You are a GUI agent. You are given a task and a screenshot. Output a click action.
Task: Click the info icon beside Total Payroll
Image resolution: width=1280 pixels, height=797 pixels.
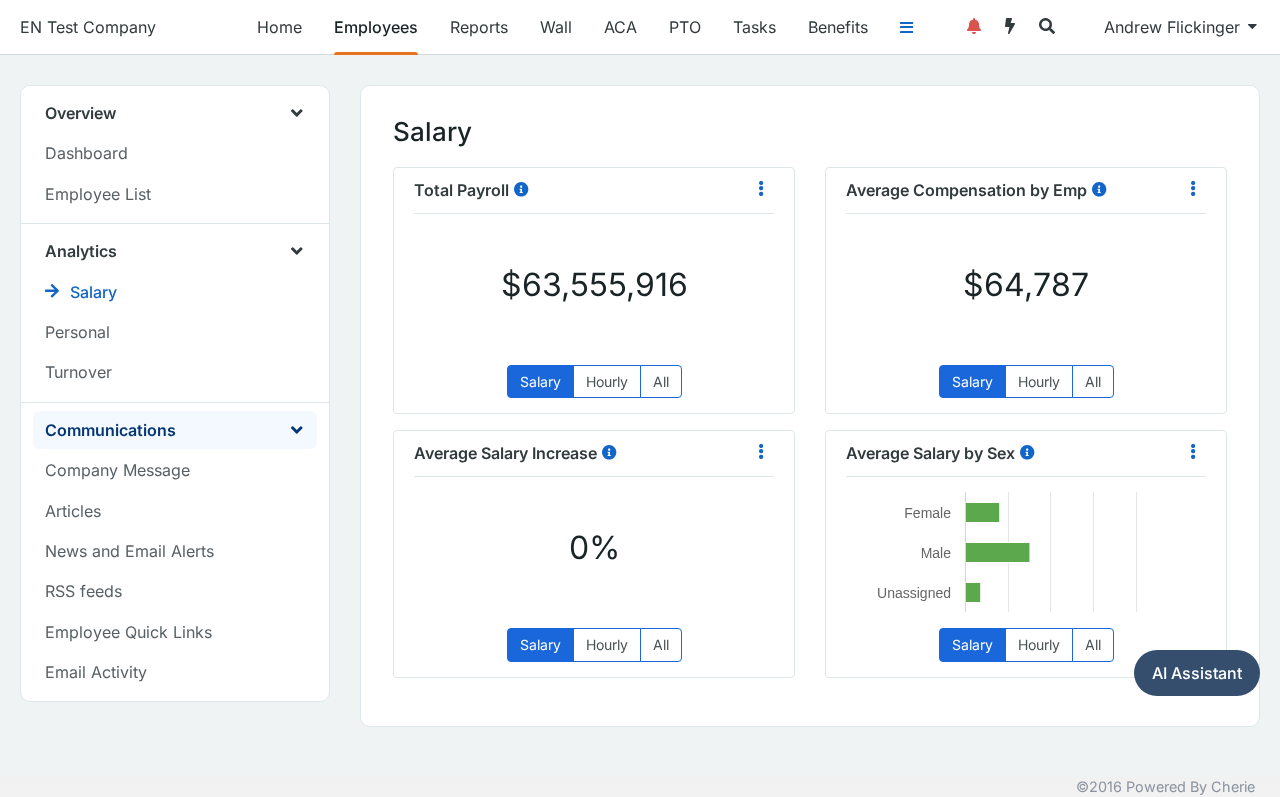521,189
